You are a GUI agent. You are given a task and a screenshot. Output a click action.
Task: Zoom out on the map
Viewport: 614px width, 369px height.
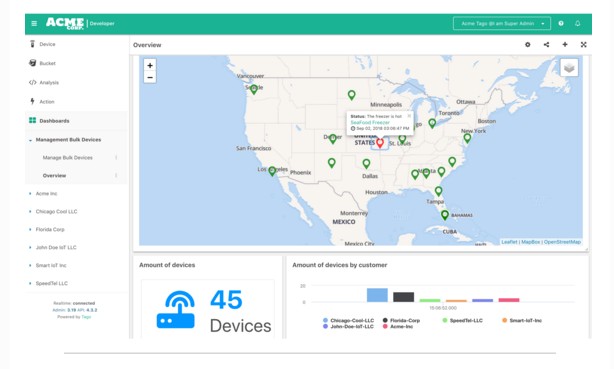tap(150, 77)
